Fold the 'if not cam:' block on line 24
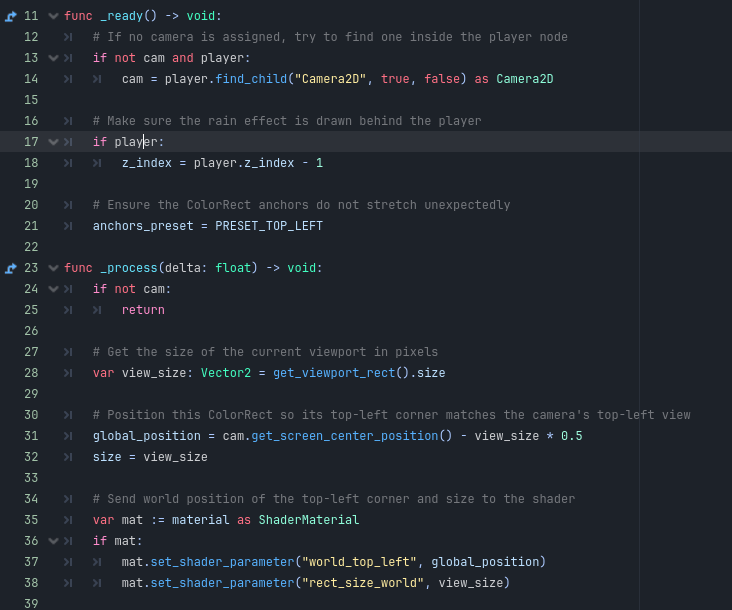The image size is (732, 610). tap(53, 289)
